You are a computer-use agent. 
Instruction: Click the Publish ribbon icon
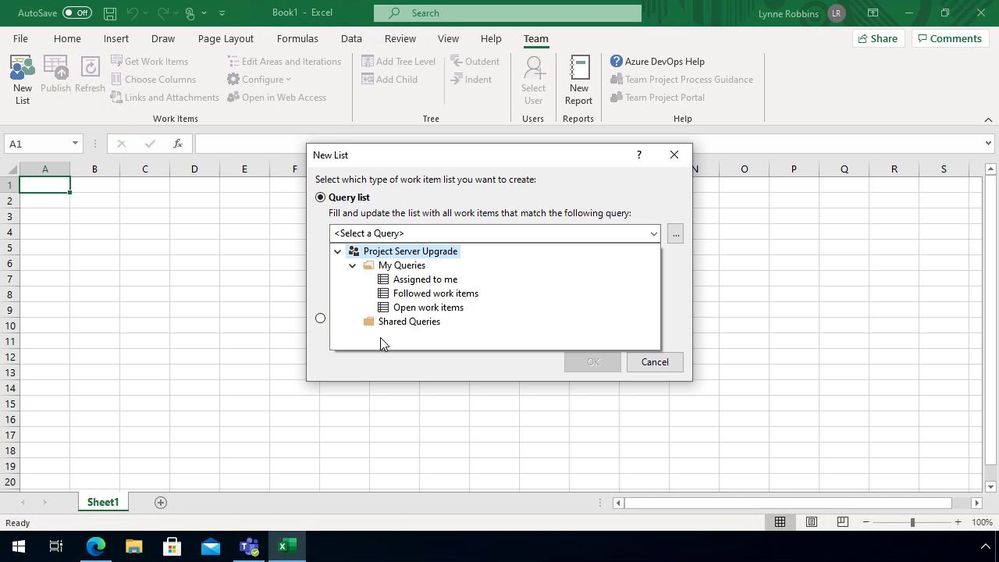click(55, 75)
